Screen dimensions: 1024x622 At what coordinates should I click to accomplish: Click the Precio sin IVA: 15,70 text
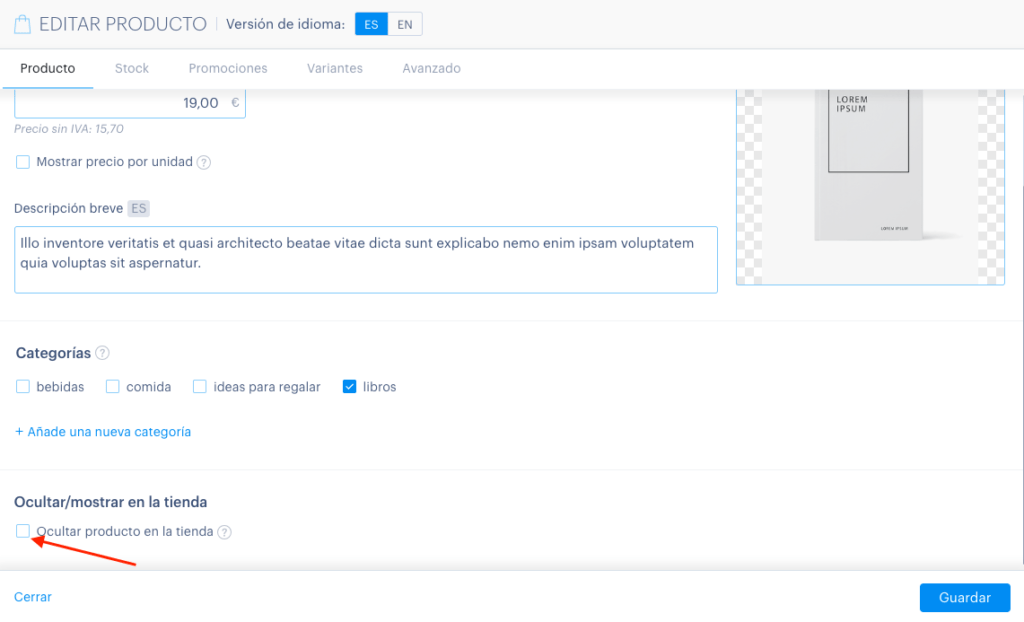pyautogui.click(x=69, y=129)
